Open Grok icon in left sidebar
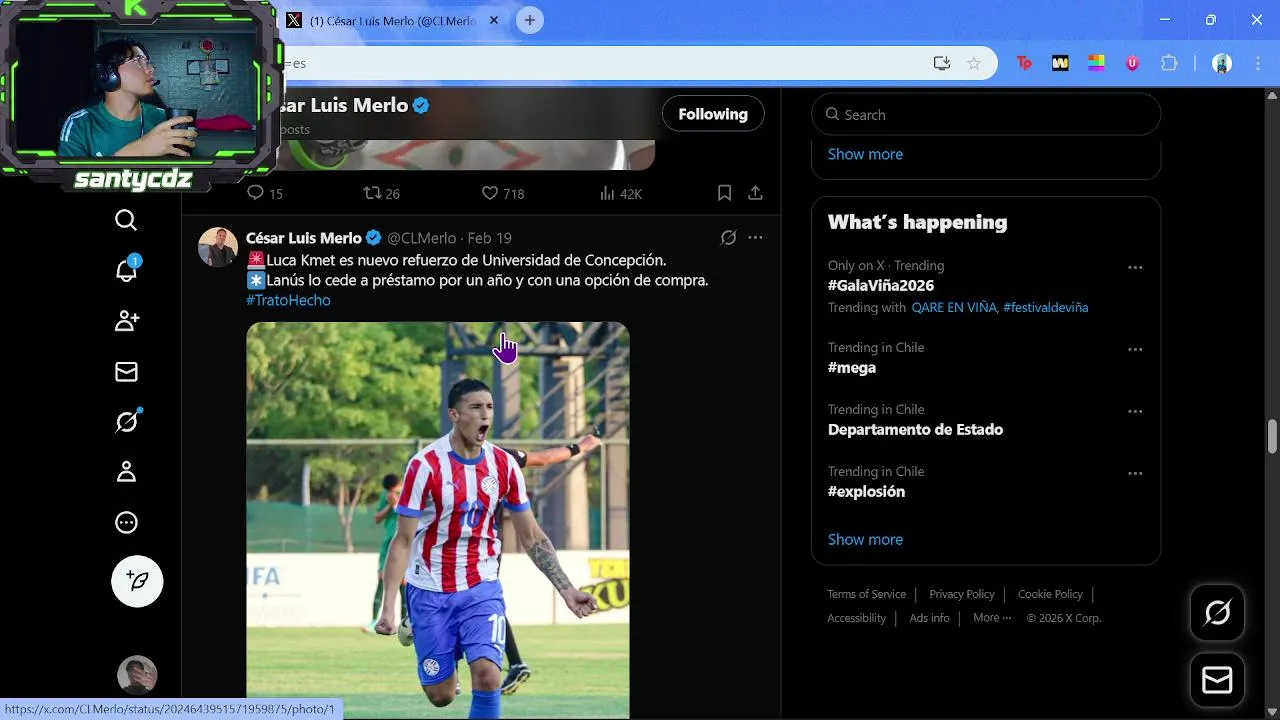 tap(126, 422)
